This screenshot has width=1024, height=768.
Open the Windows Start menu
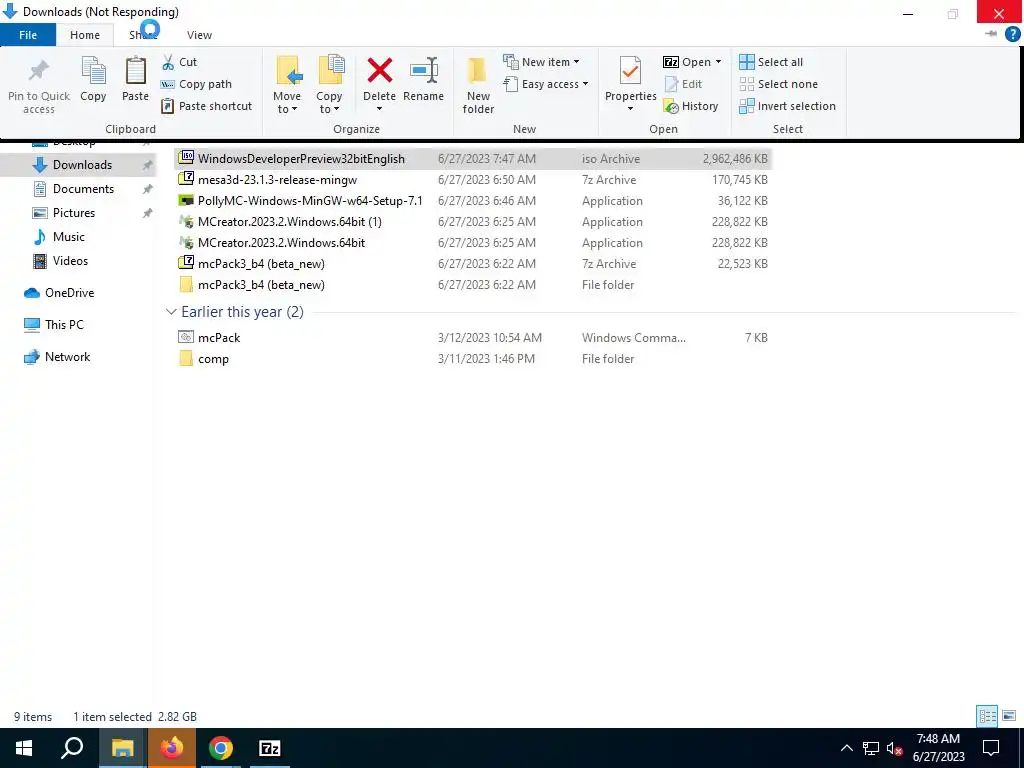(x=24, y=748)
